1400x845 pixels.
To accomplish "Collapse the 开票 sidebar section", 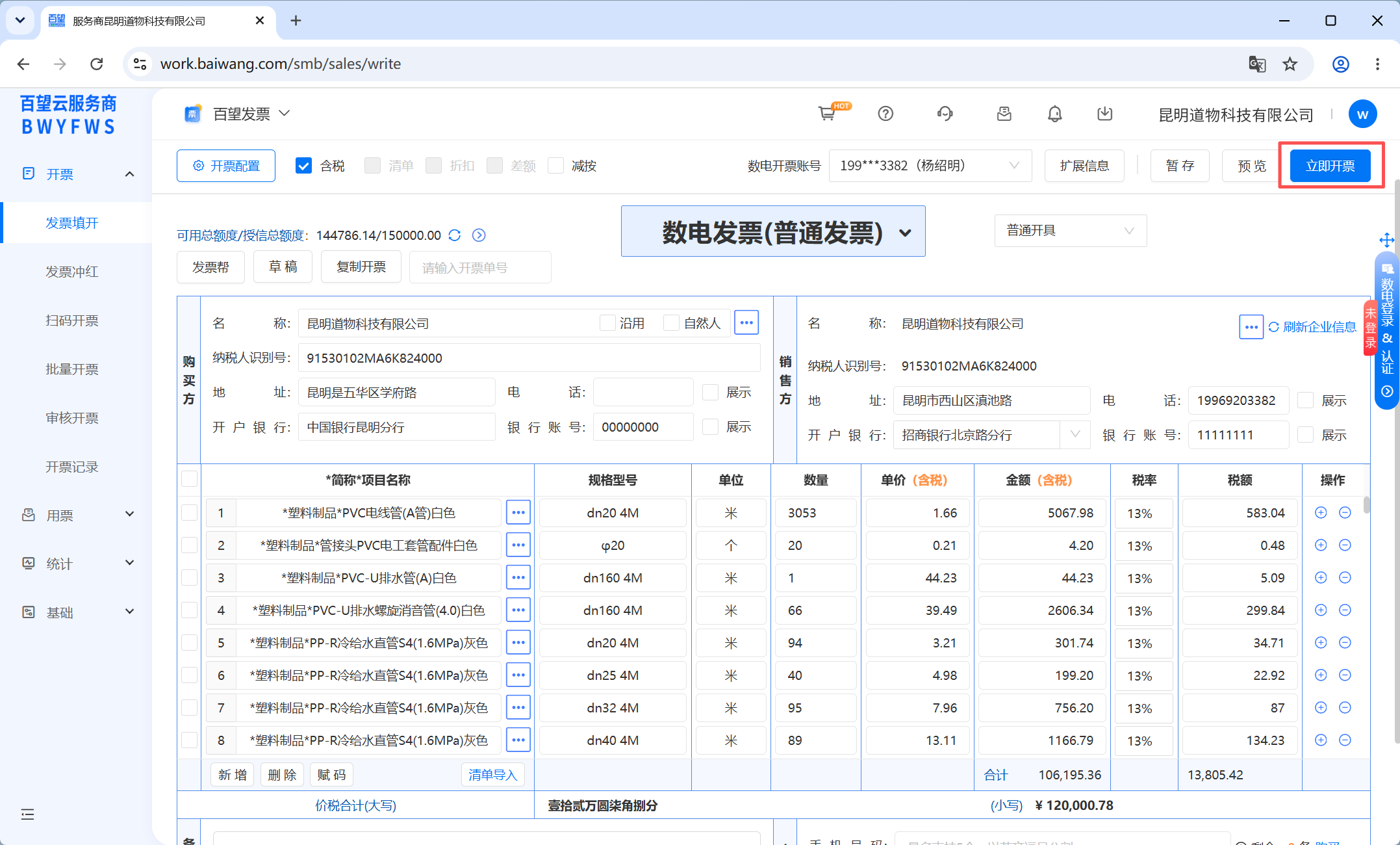I will point(129,174).
